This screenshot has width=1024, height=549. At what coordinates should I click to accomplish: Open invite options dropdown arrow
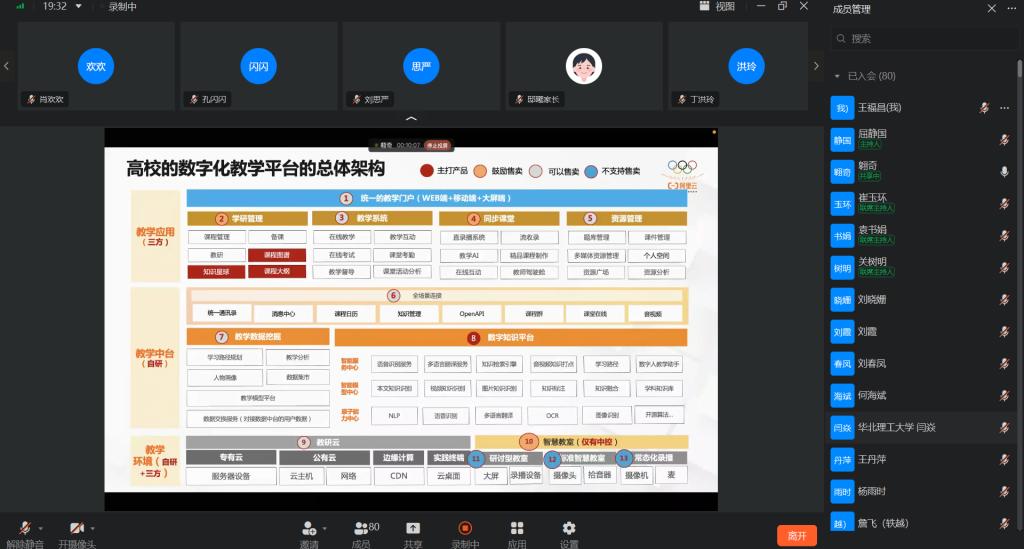pos(324,528)
